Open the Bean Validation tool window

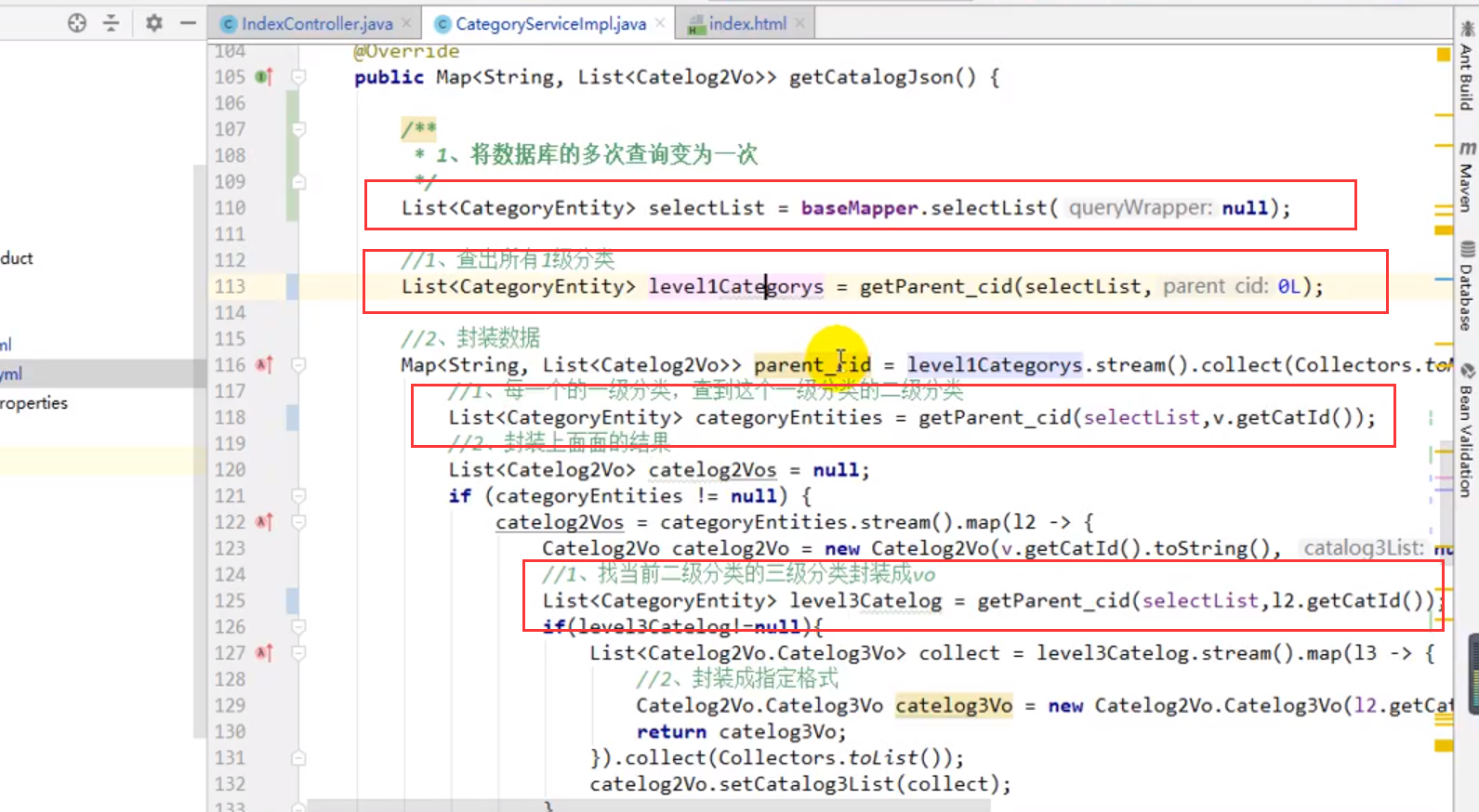pyautogui.click(x=1466, y=431)
